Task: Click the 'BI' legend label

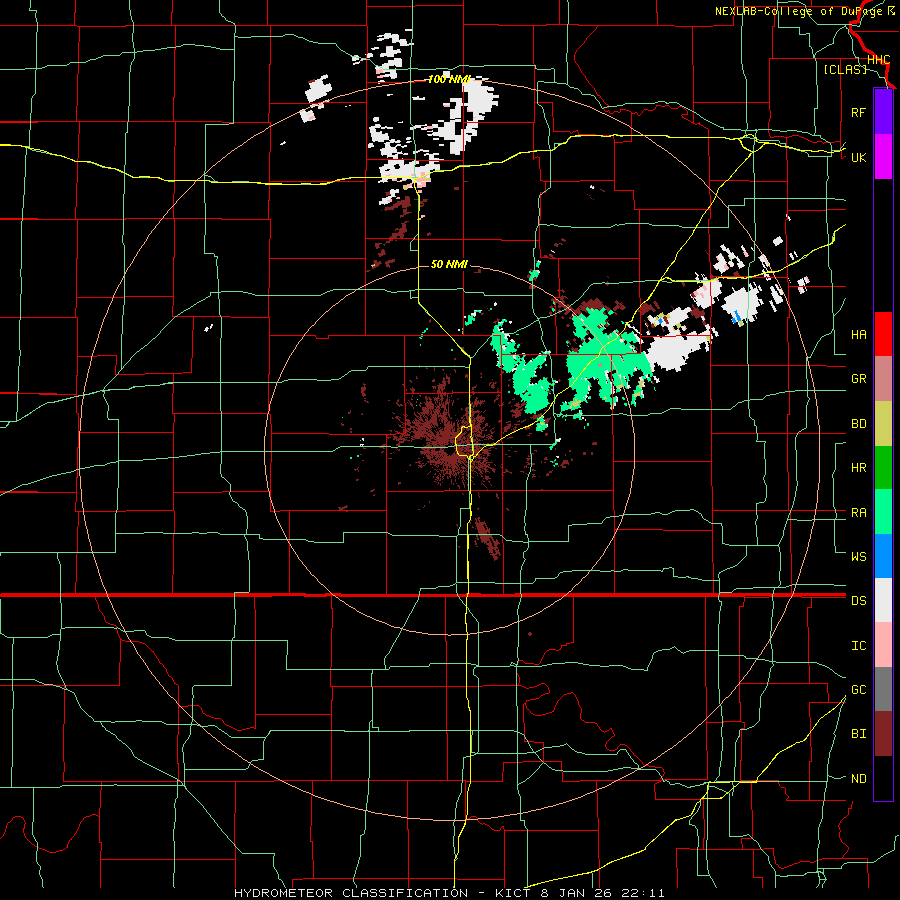Action: (858, 734)
